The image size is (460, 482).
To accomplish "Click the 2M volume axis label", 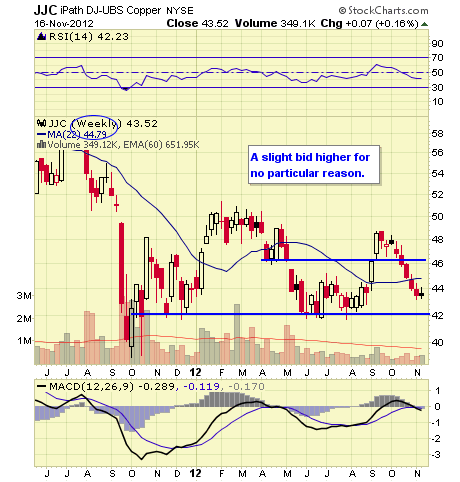I will [x=24, y=319].
